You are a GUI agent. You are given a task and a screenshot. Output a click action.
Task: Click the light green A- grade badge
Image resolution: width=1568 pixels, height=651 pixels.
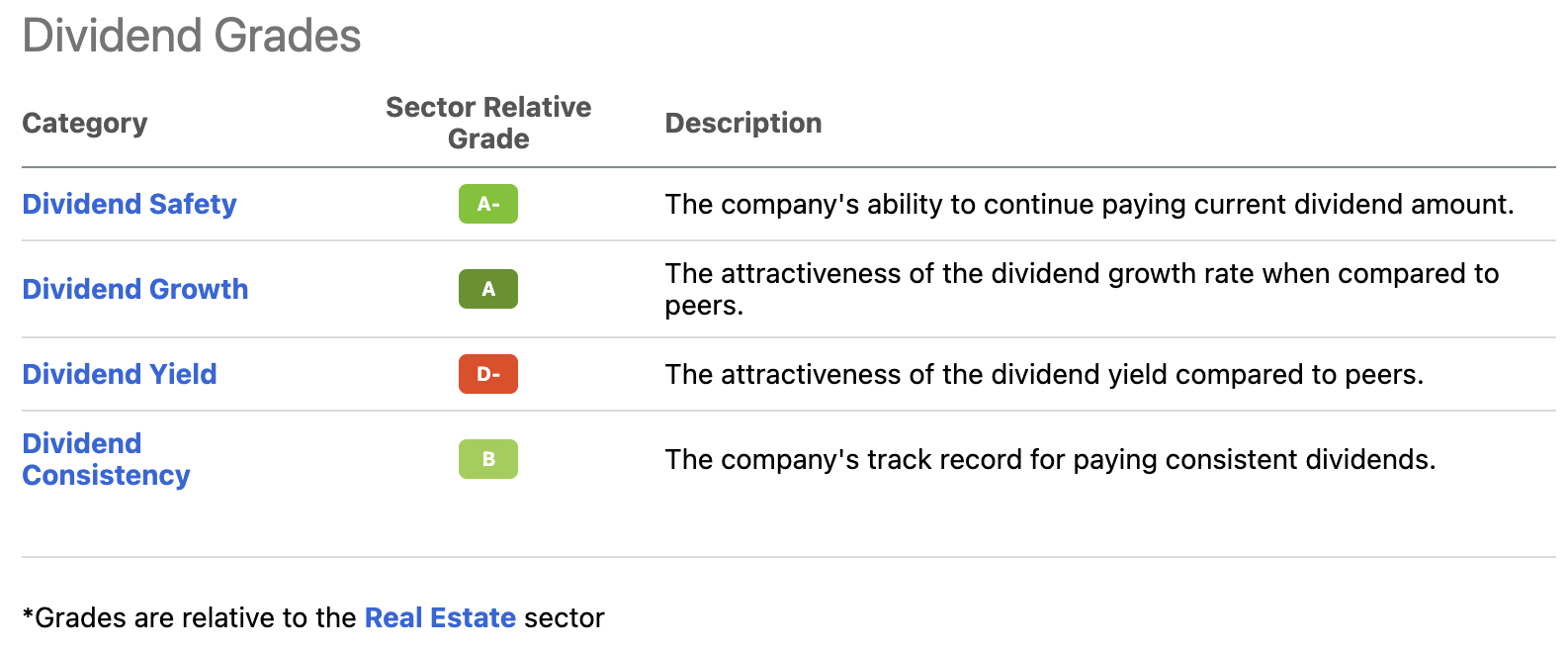coord(488,204)
